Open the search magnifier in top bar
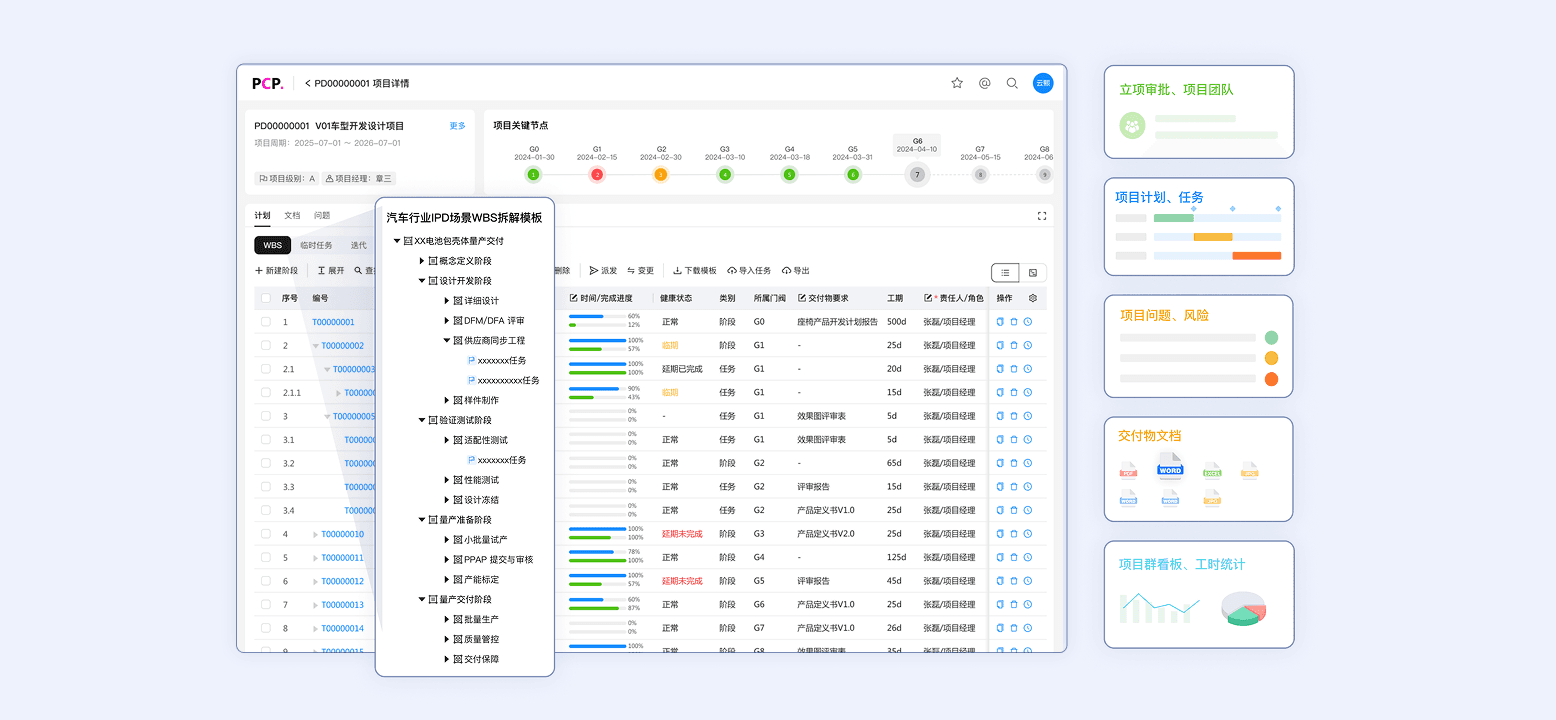 click(x=1012, y=83)
